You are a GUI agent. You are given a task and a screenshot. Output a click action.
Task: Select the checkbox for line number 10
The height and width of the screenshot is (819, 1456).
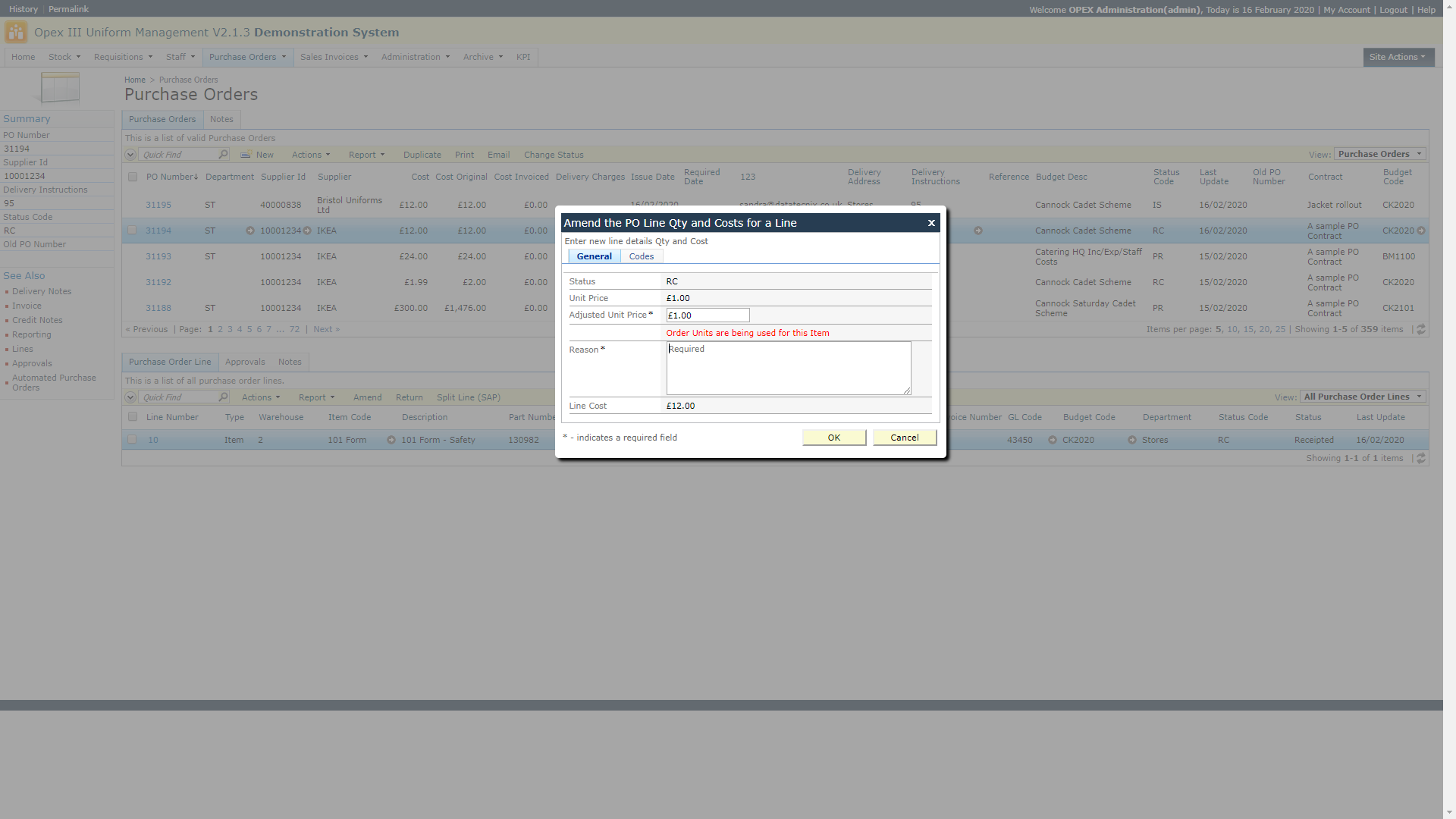point(133,440)
